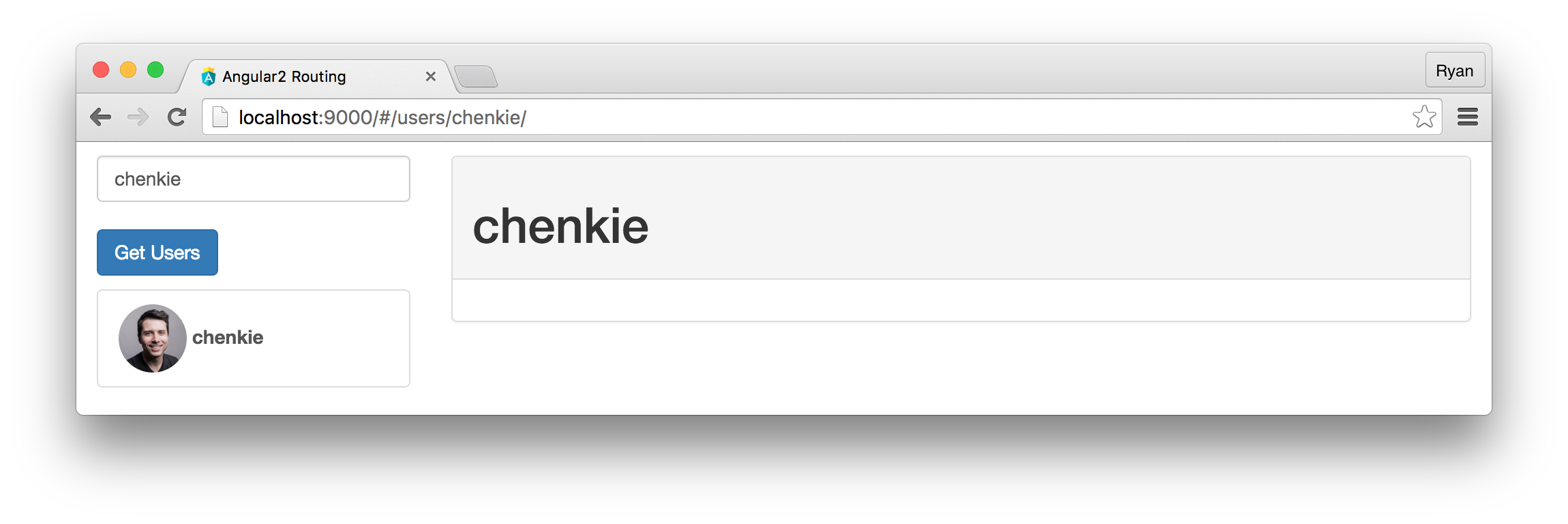Click the localhost:9000 URL in address bar

coord(382,117)
